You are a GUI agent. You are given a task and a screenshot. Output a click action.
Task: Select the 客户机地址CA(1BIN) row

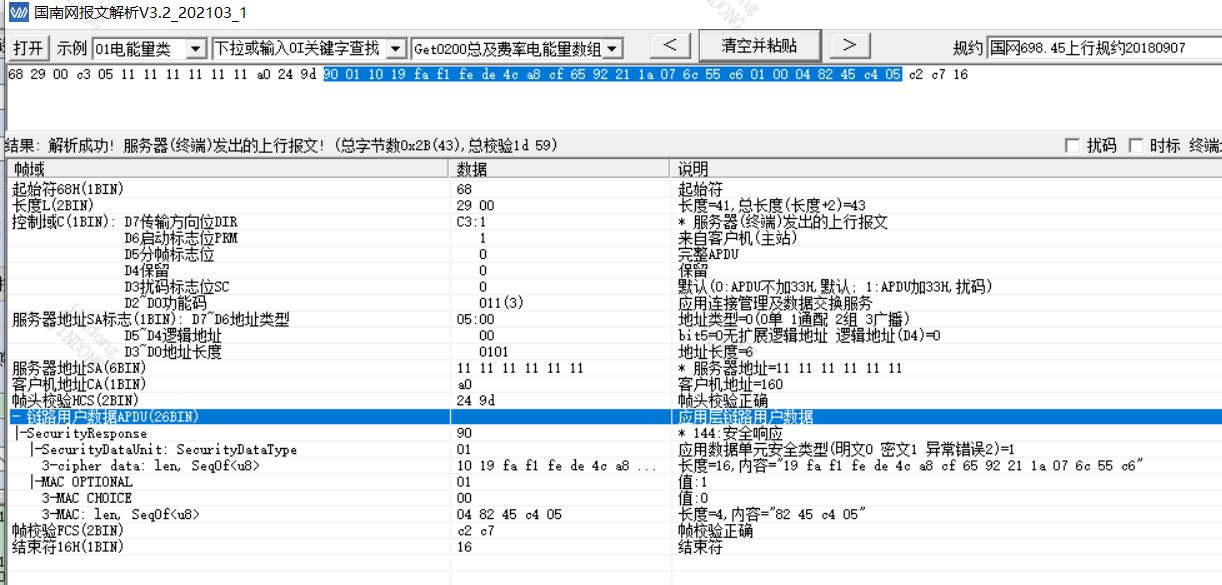(615, 384)
